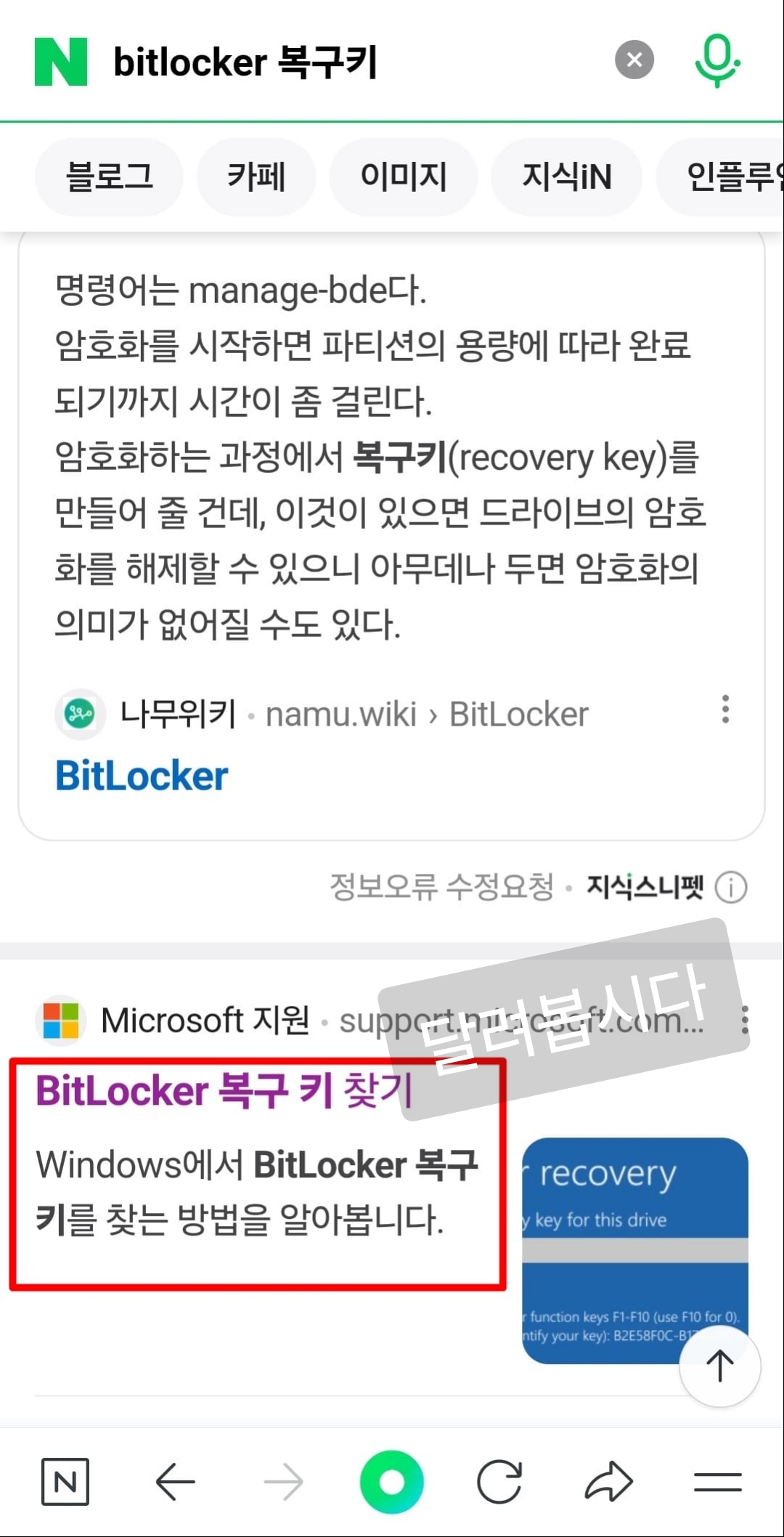Image resolution: width=784 pixels, height=1537 pixels.
Task: Tap the green circle center button
Action: [392, 1482]
